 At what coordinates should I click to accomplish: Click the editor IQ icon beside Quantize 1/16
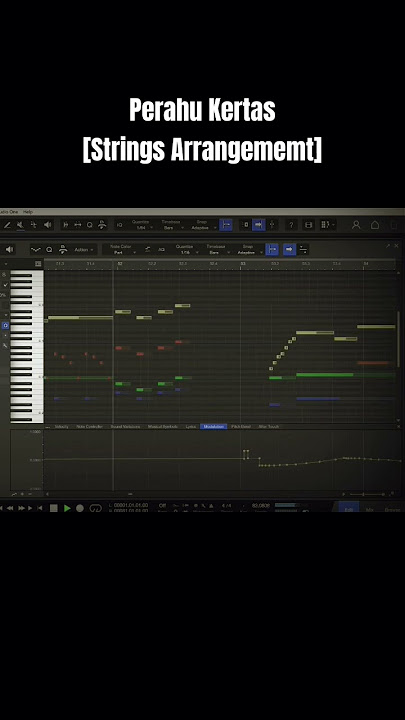tap(161, 249)
